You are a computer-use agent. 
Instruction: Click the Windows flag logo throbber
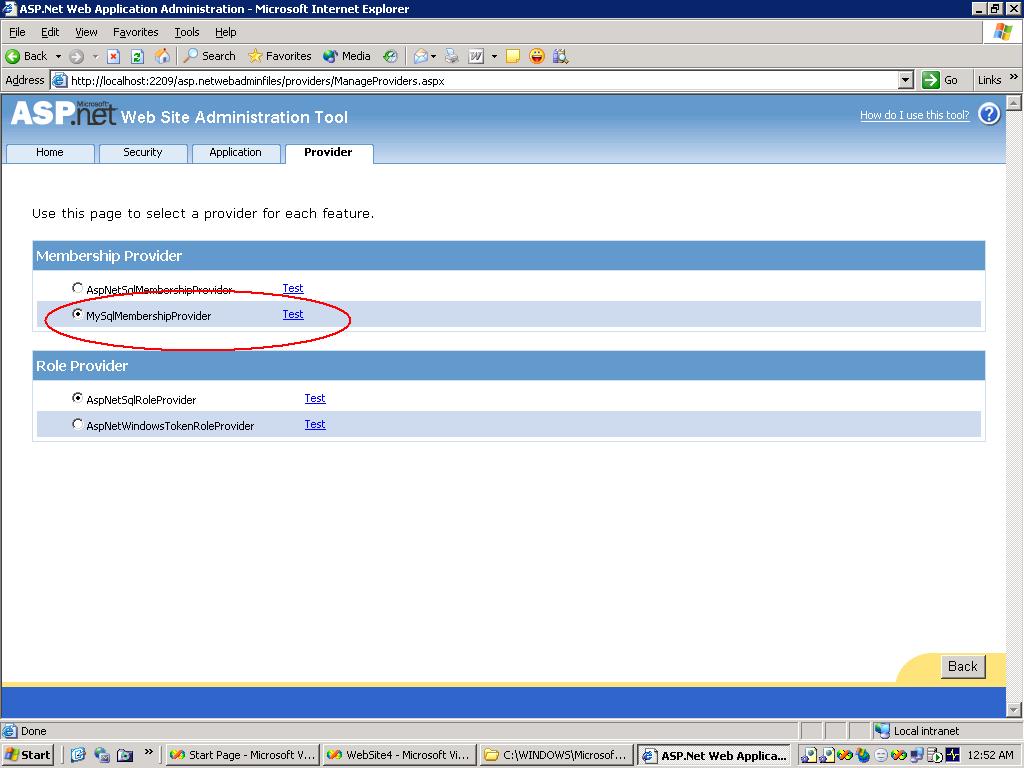coord(1003,32)
